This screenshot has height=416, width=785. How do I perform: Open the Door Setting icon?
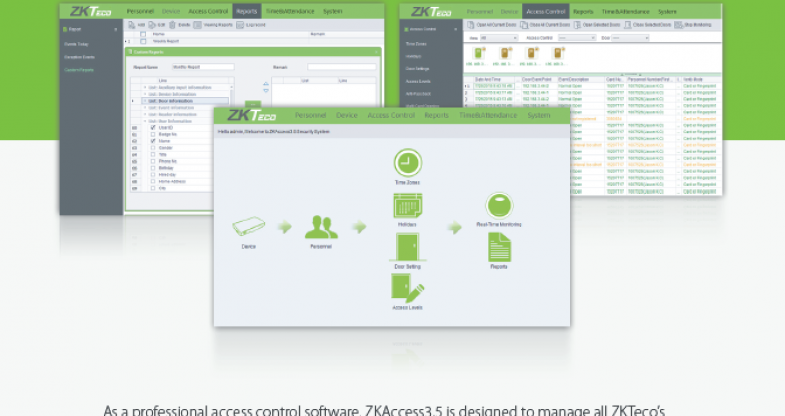click(x=407, y=248)
